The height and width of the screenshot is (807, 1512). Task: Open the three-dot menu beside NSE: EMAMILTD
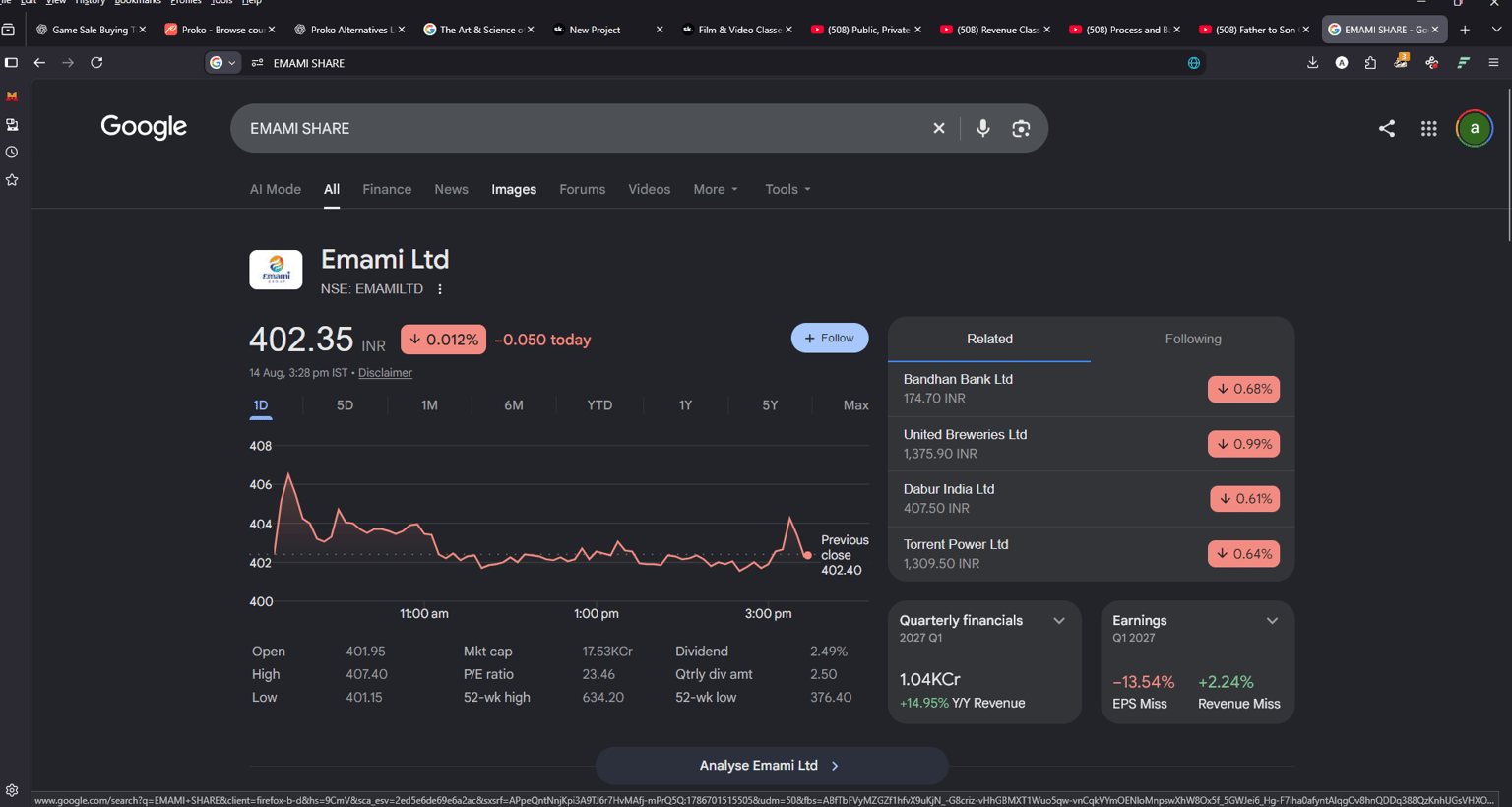(x=440, y=289)
